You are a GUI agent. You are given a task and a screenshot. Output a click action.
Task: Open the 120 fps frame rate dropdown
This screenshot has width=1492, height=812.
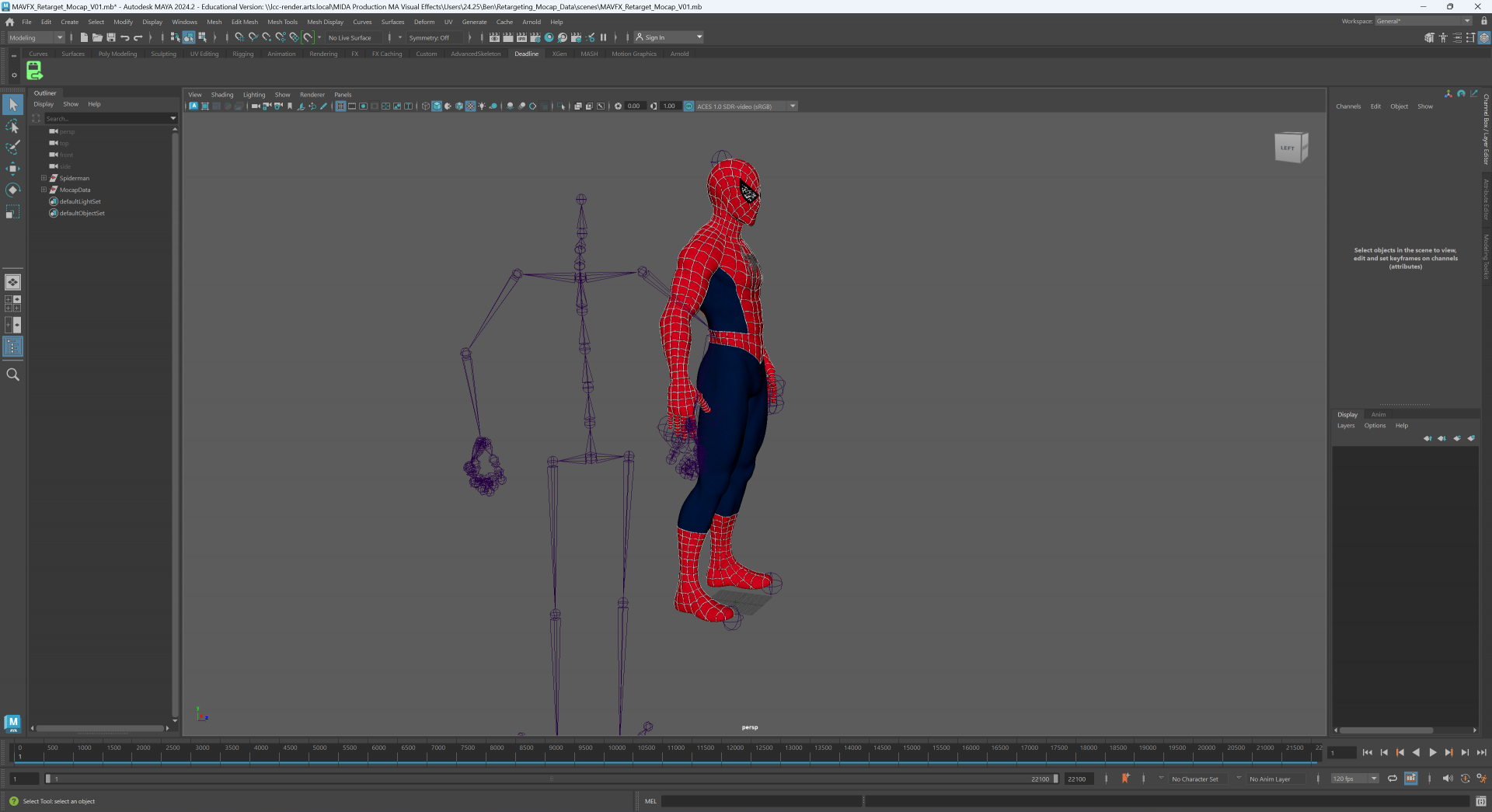tap(1354, 779)
